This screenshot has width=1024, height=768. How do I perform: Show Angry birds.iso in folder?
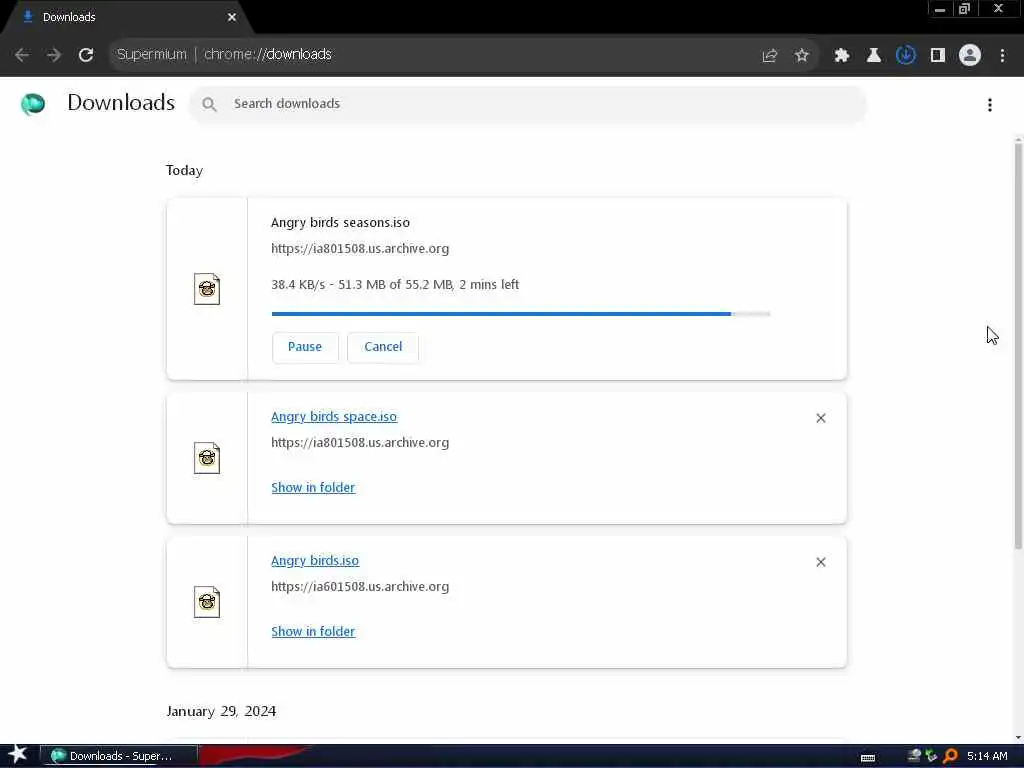313,632
